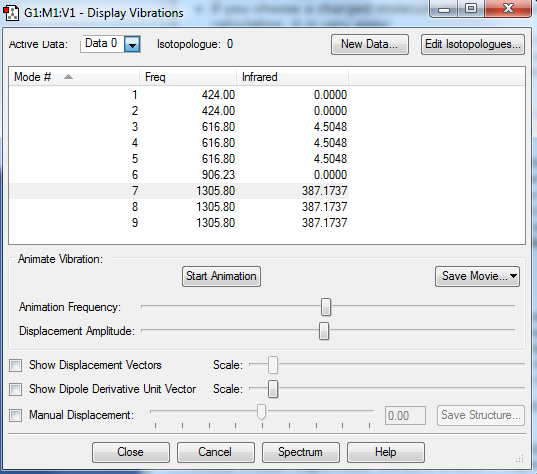Click the Freq column header

(x=188, y=77)
